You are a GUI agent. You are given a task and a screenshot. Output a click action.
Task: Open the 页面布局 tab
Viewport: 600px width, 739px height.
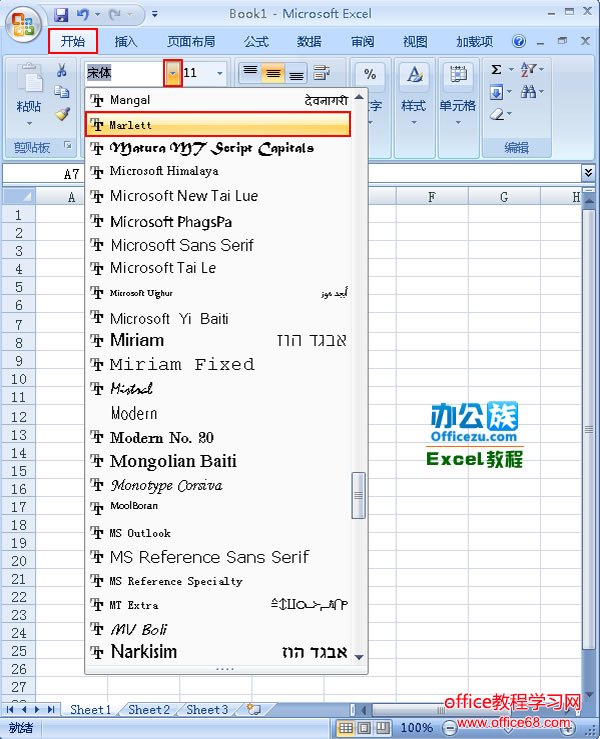191,41
